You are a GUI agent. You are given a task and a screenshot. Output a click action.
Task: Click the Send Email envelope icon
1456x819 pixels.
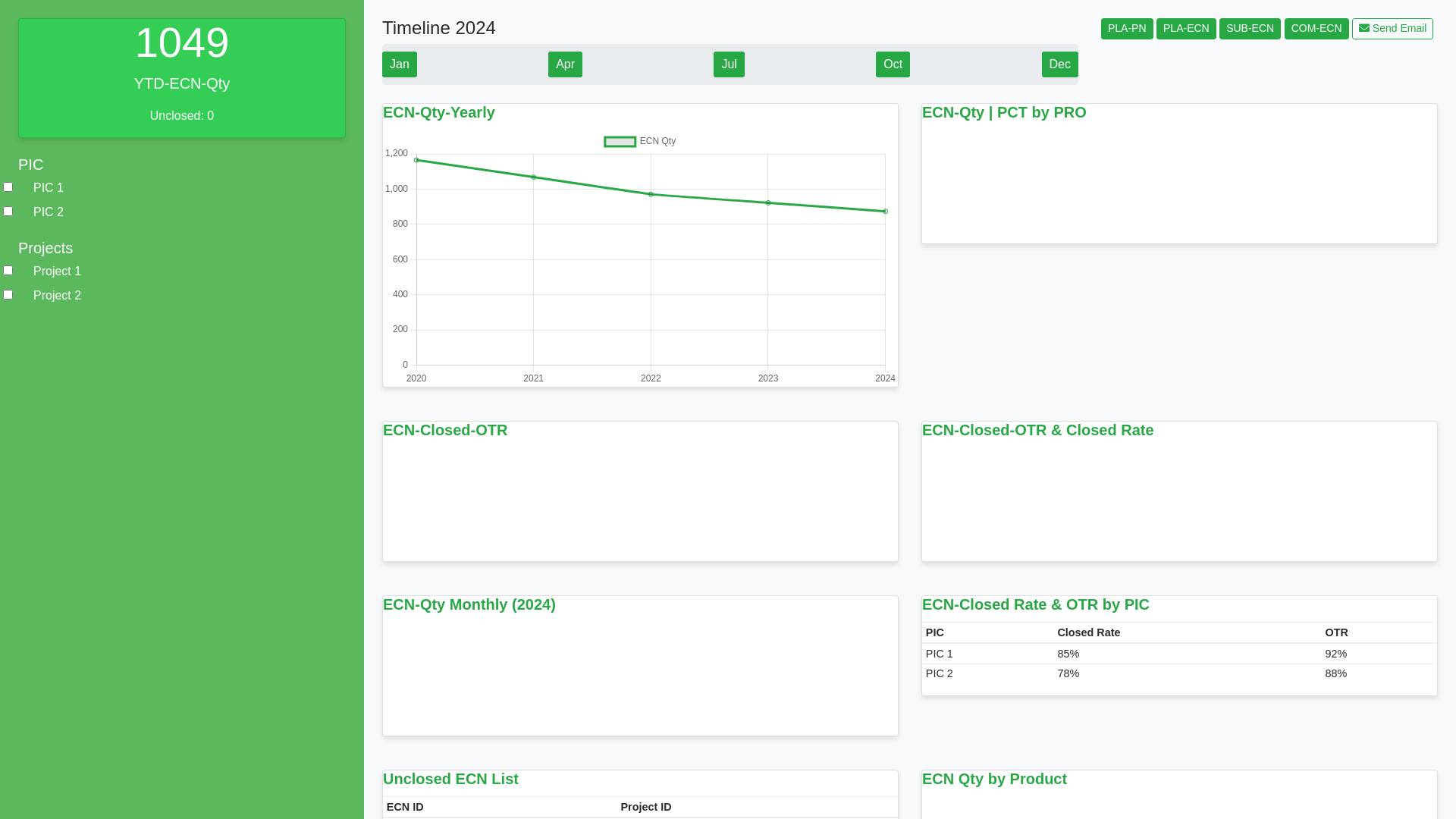1363,28
